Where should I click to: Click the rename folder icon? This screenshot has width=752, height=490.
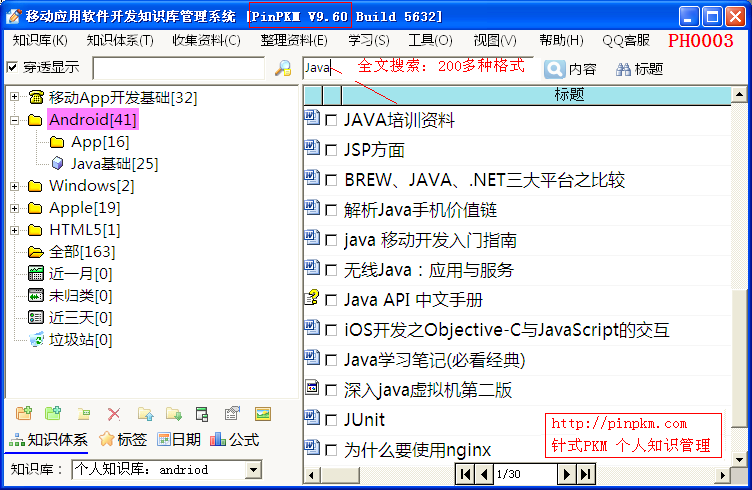[x=85, y=414]
